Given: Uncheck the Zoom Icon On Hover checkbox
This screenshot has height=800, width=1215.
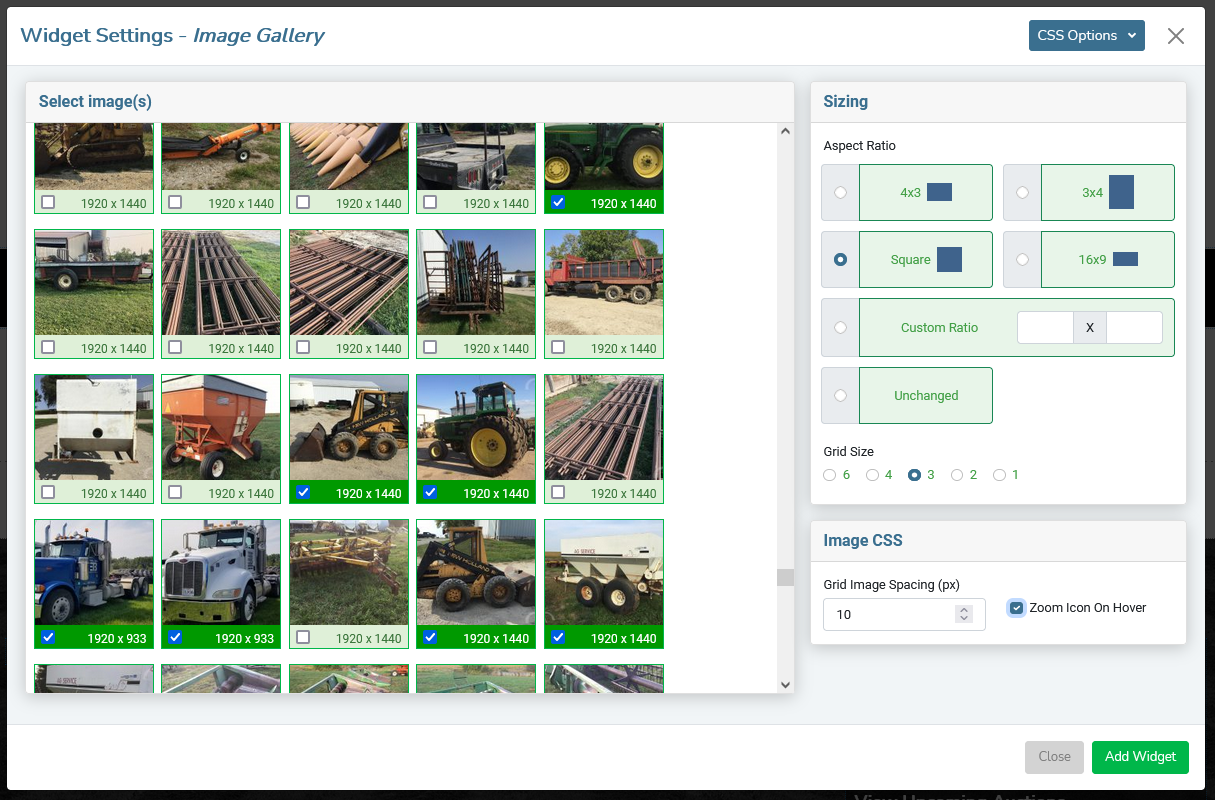Looking at the screenshot, I should point(1016,608).
